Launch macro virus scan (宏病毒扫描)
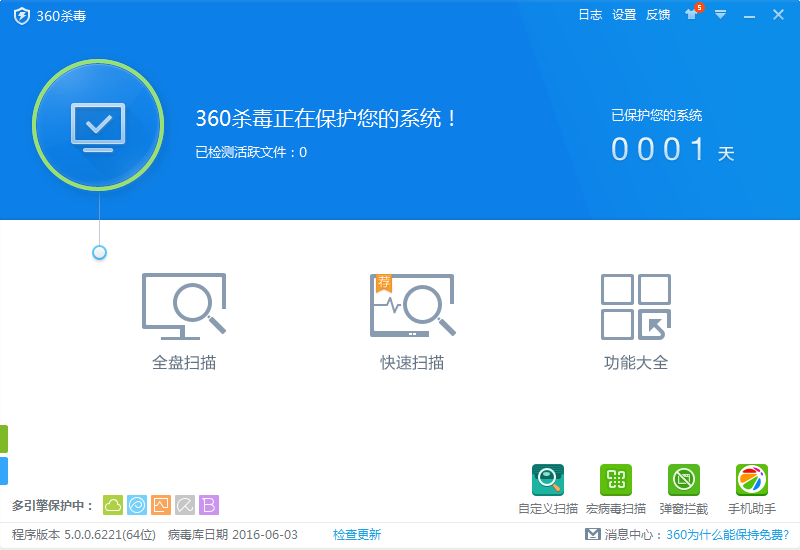The width and height of the screenshot is (800, 550). point(616,481)
